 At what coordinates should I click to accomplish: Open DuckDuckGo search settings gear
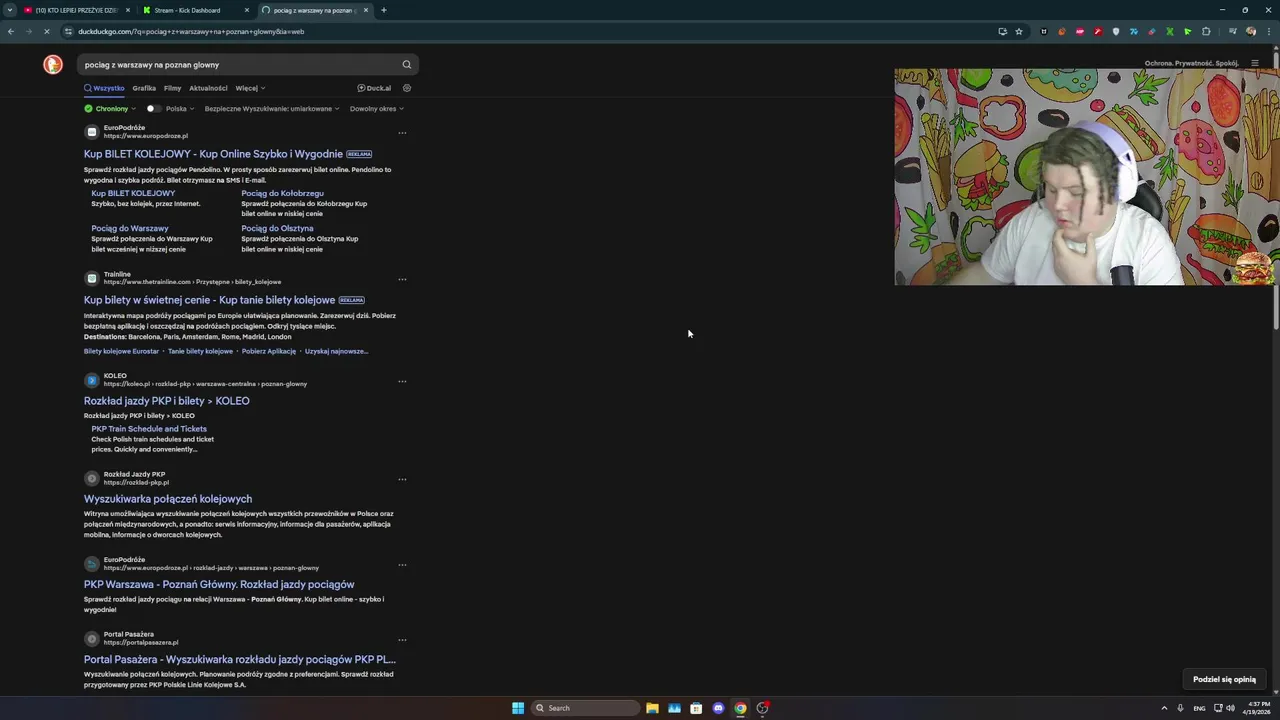(406, 88)
